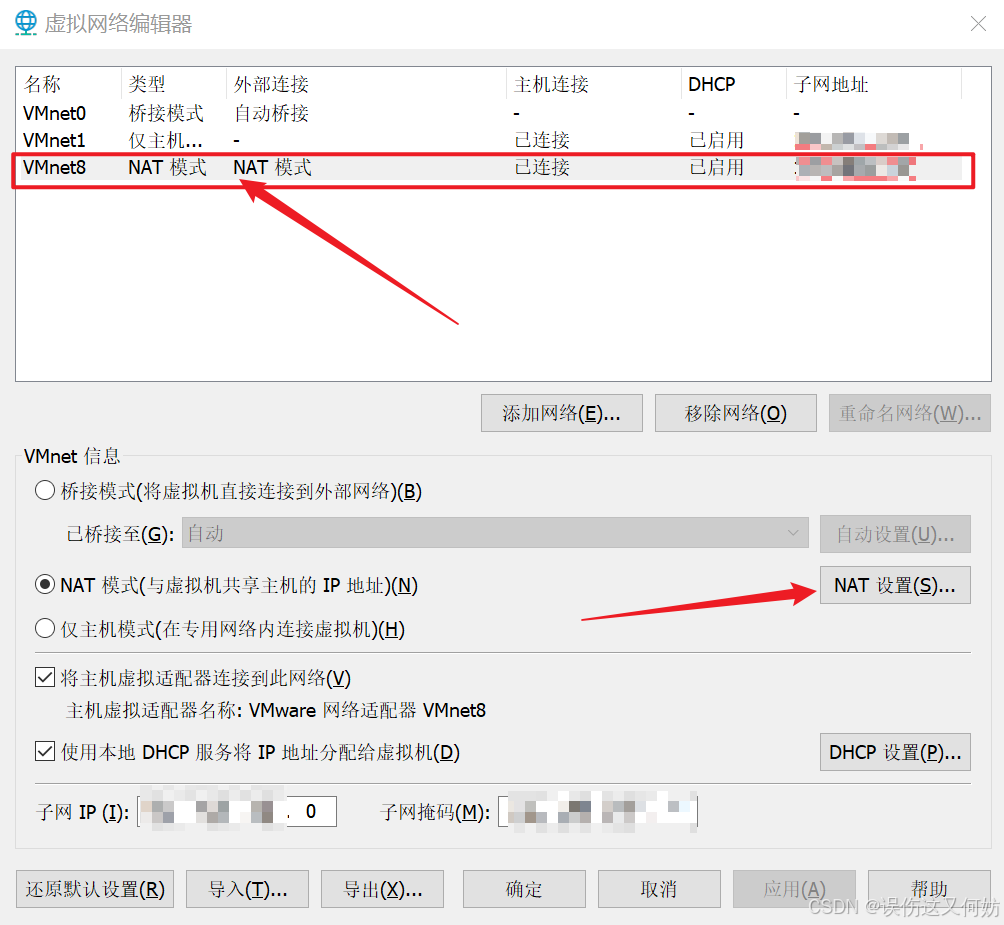Image resolution: width=1004 pixels, height=925 pixels.
Task: Uncheck 将主机虚拟适配器连接到此网络
Action: (44, 677)
